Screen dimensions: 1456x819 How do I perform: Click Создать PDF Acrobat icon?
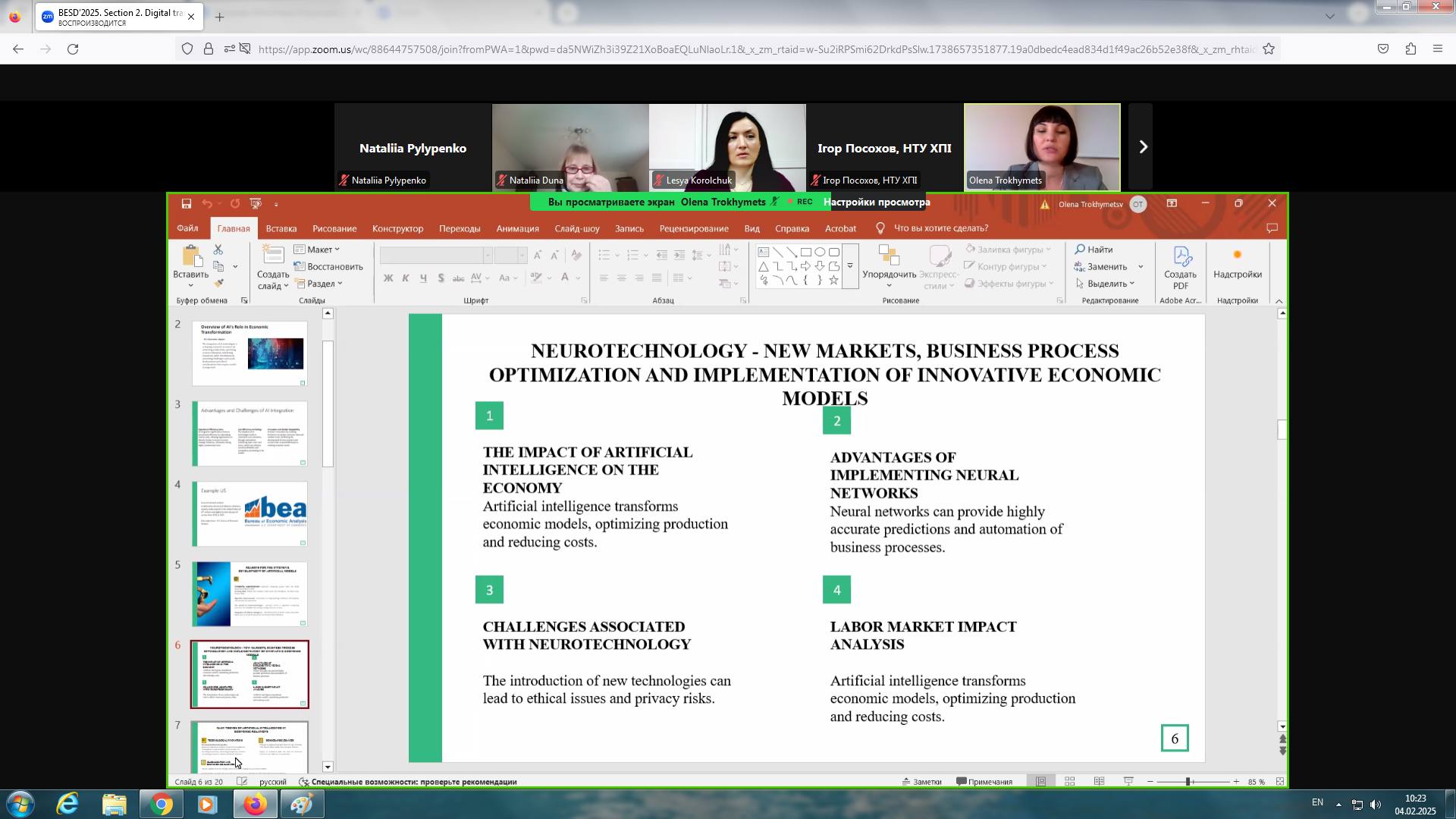pyautogui.click(x=1180, y=267)
